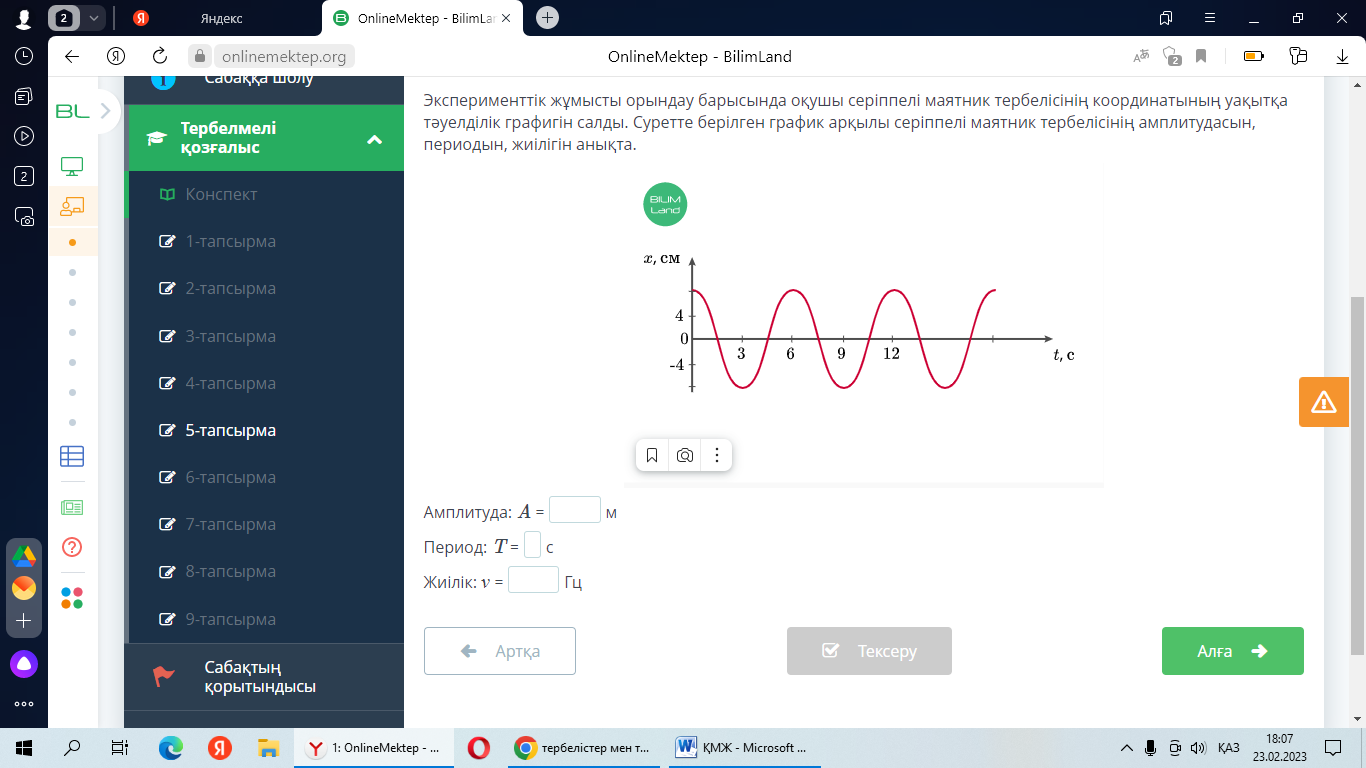Open tab group dropdown arrow

coord(94,18)
